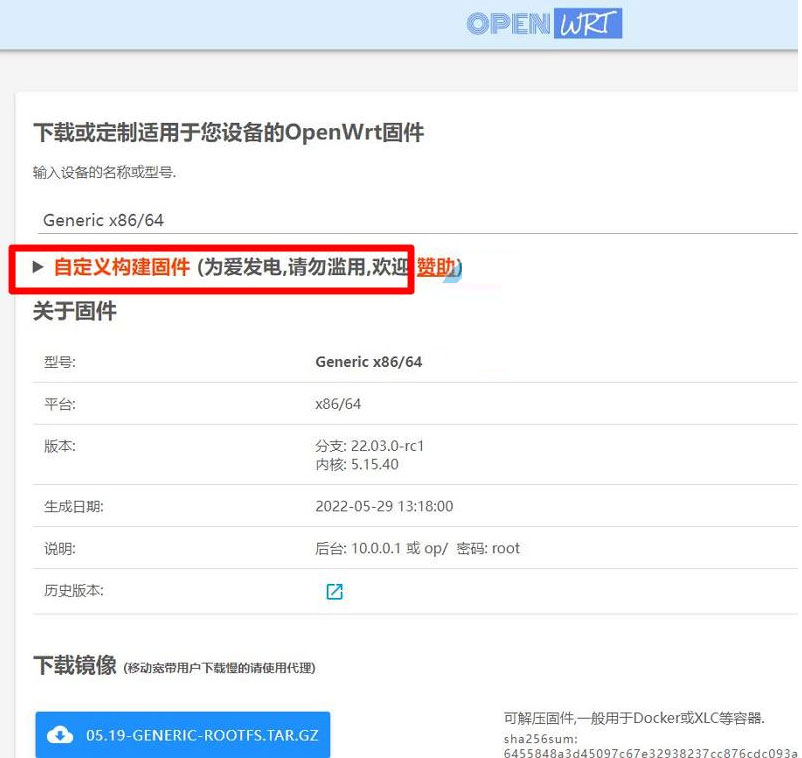Click the sha256sum label text
The width and height of the screenshot is (802, 758).
541,739
